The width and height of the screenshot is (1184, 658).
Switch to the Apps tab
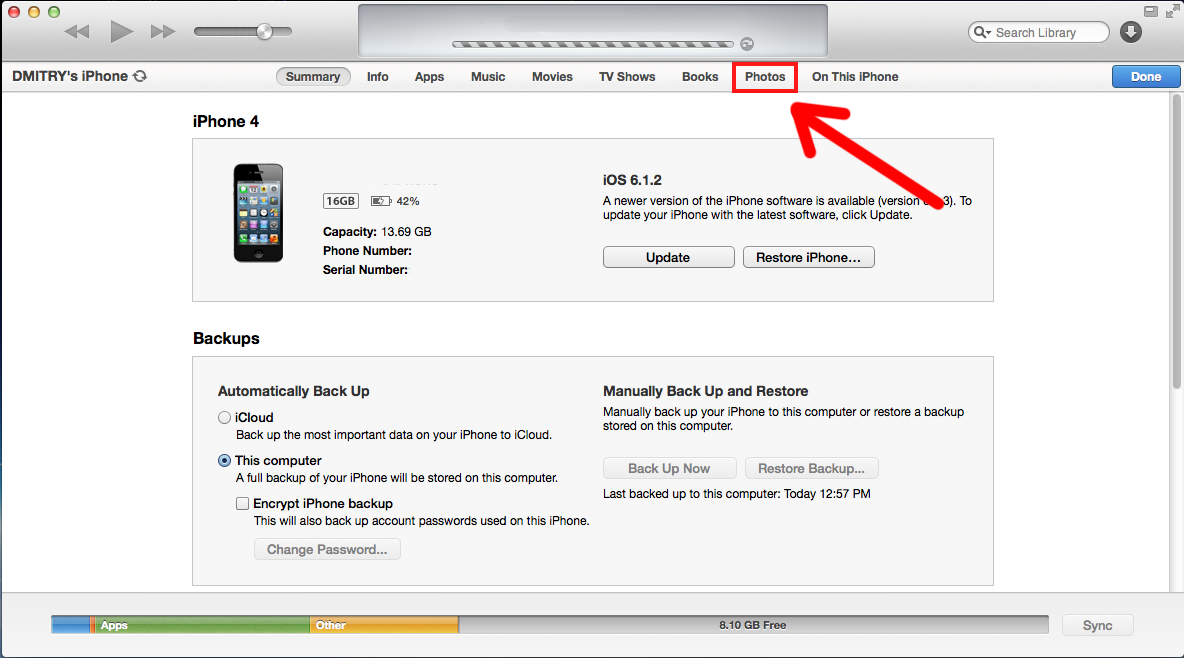pos(429,77)
